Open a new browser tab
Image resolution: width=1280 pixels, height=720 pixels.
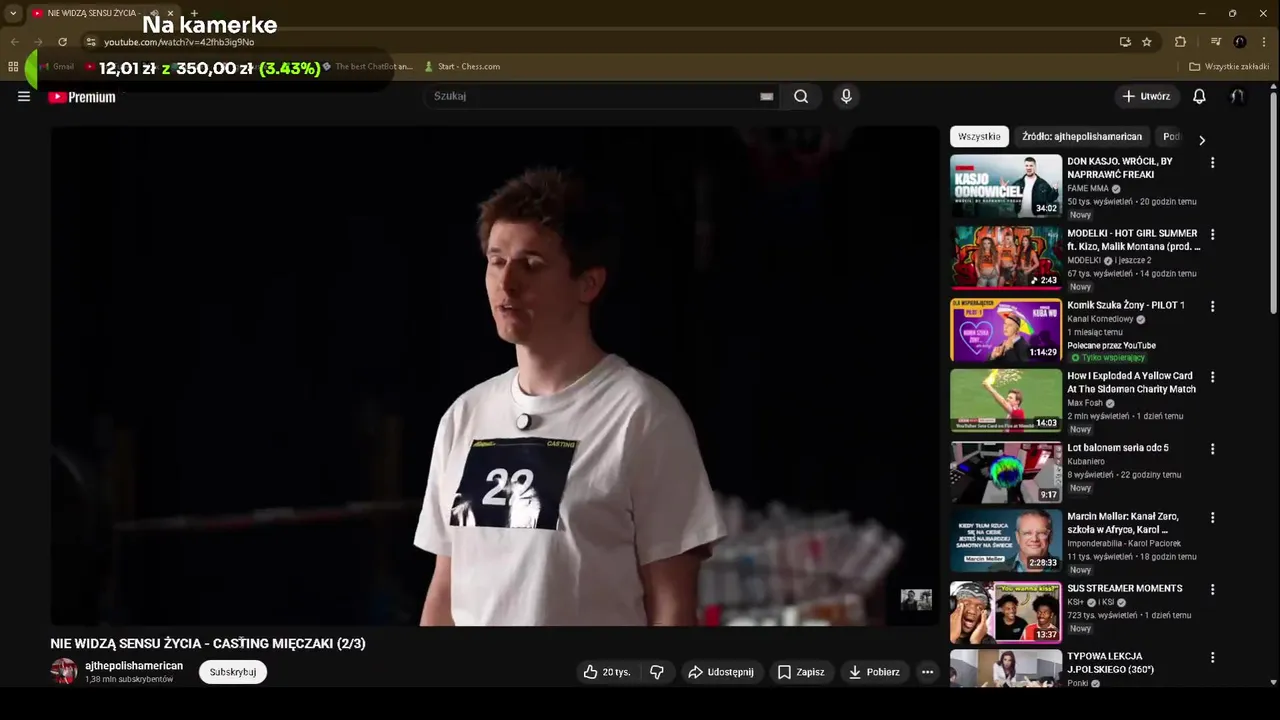click(x=194, y=13)
